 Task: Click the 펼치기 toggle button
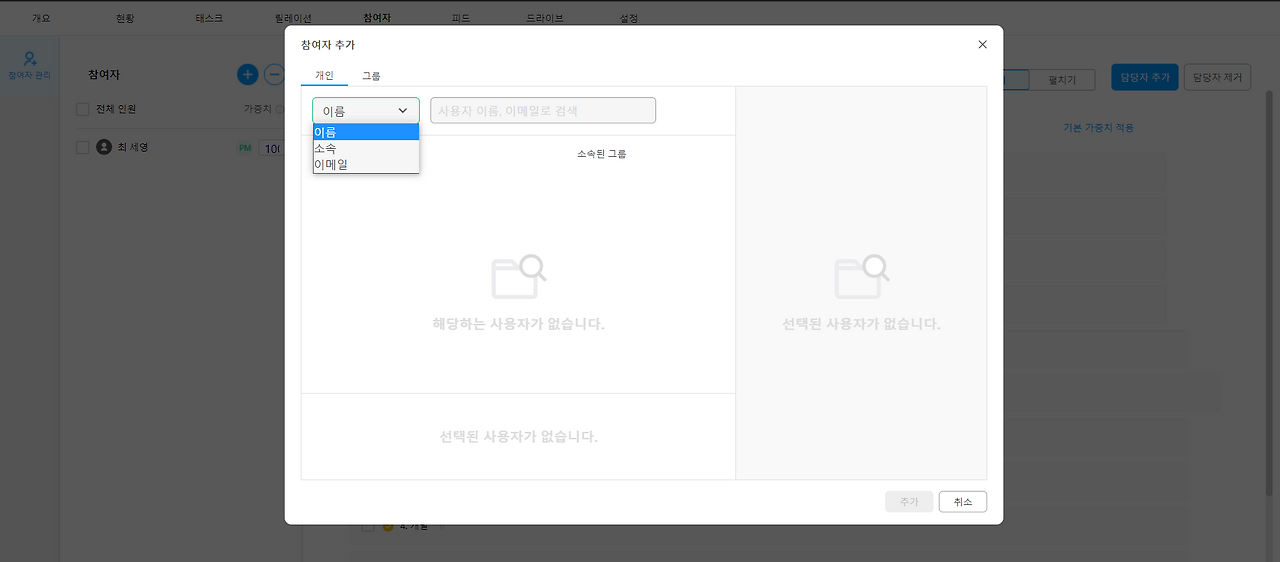(1061, 80)
